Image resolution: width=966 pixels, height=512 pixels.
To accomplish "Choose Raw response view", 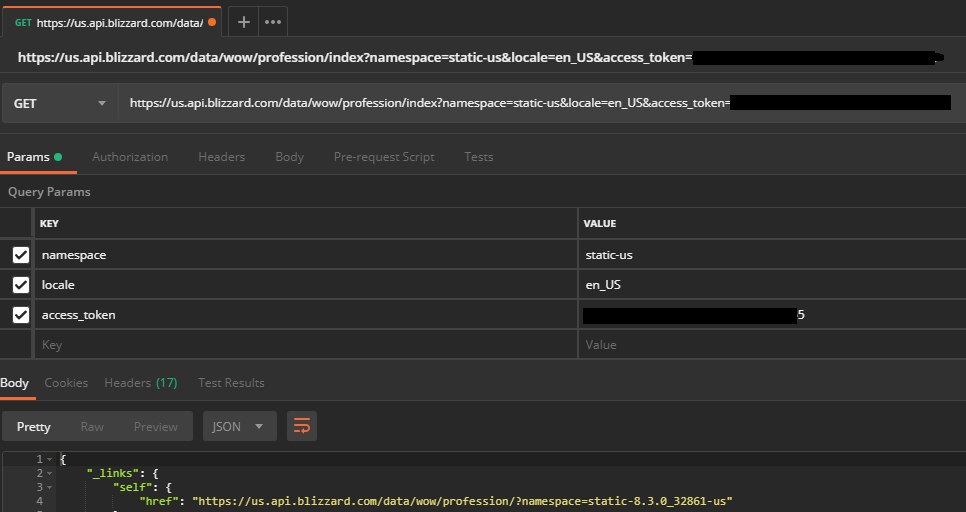I will tap(92, 426).
